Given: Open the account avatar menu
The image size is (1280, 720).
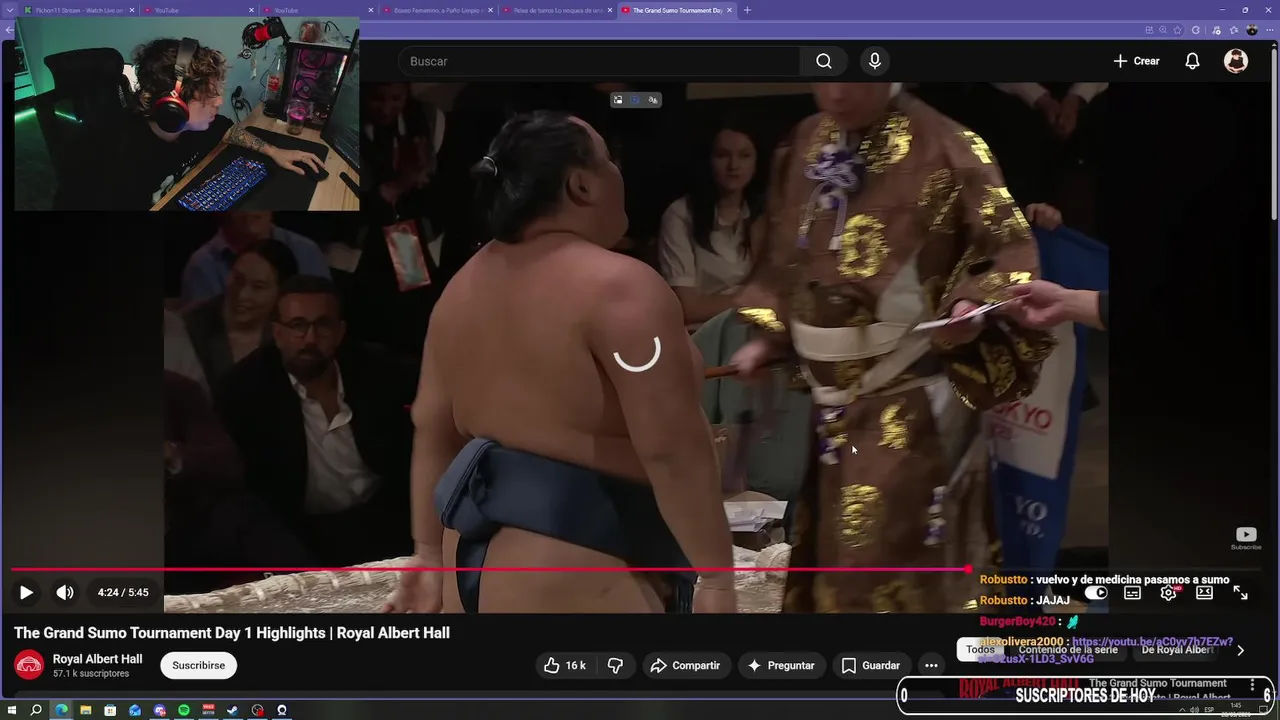Looking at the screenshot, I should (x=1236, y=61).
